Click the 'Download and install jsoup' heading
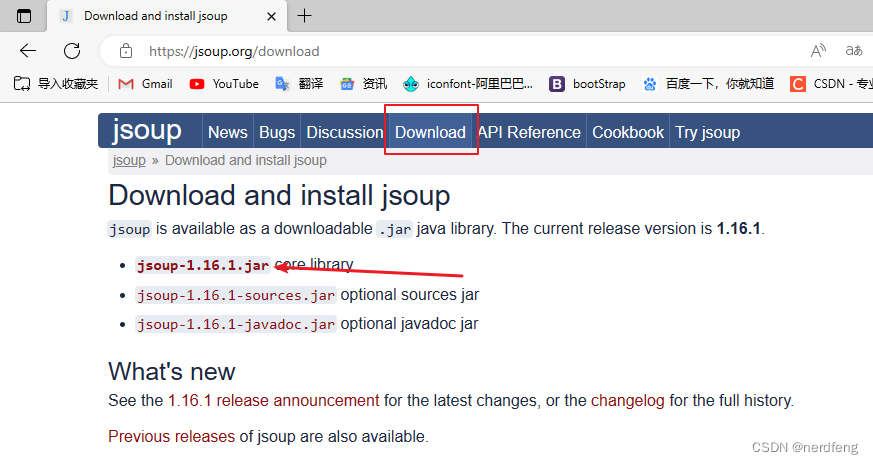This screenshot has width=873, height=464. (279, 196)
